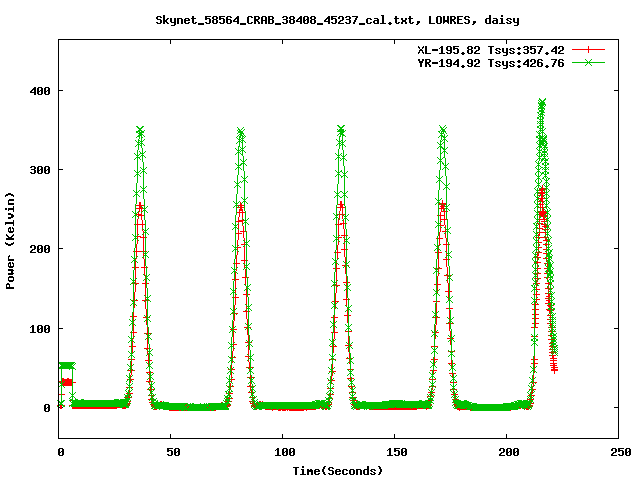Click the top of the fourth green peak

point(442,130)
